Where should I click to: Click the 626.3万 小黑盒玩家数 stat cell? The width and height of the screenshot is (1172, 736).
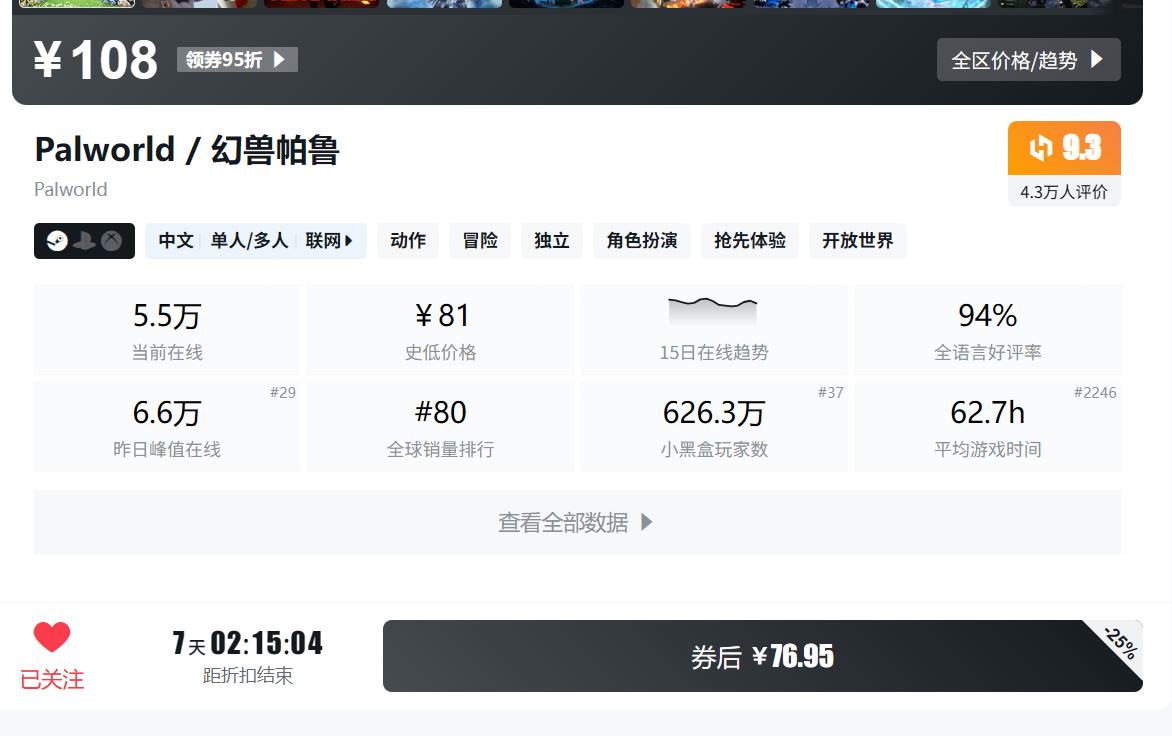click(714, 427)
